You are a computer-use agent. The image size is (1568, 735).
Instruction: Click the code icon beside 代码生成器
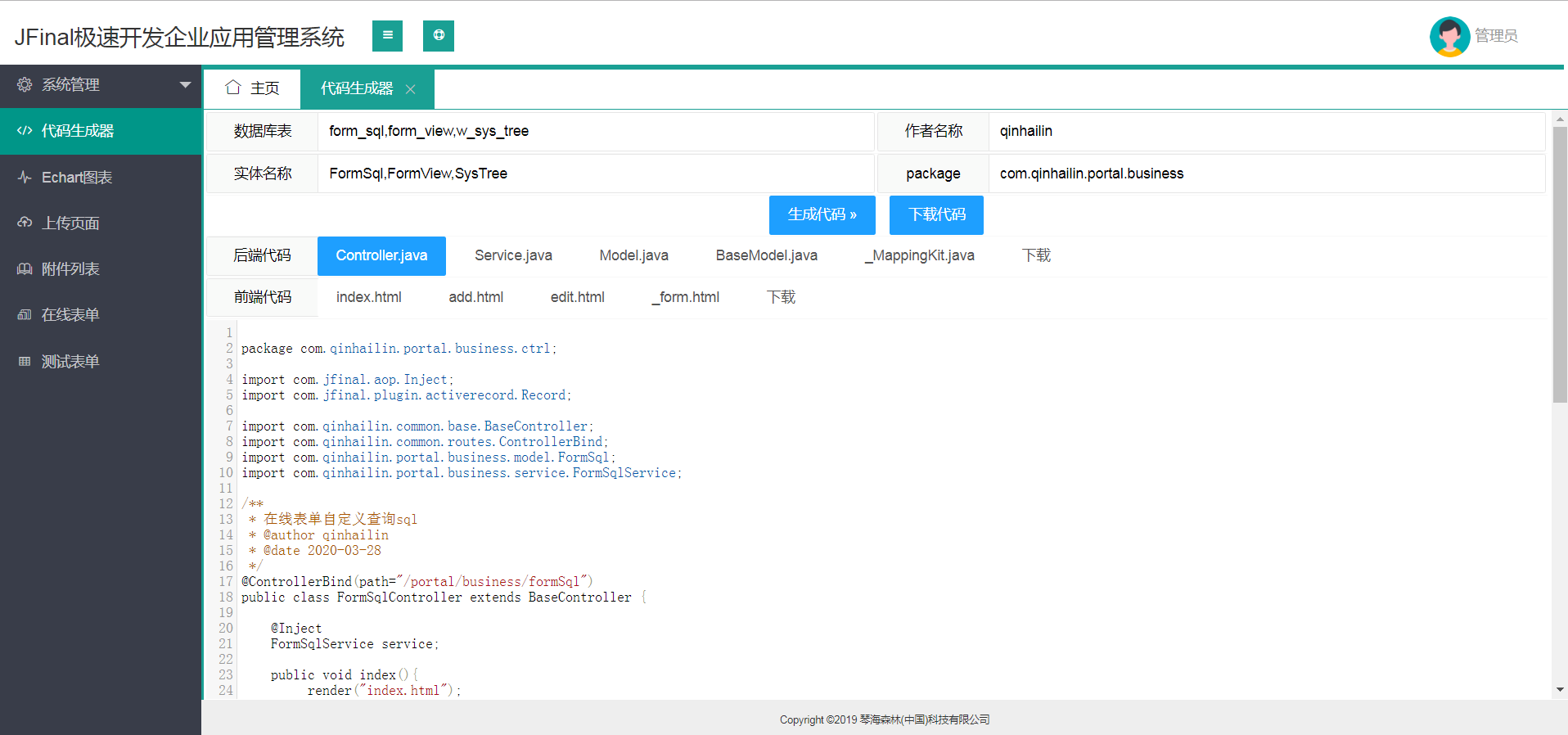click(25, 131)
